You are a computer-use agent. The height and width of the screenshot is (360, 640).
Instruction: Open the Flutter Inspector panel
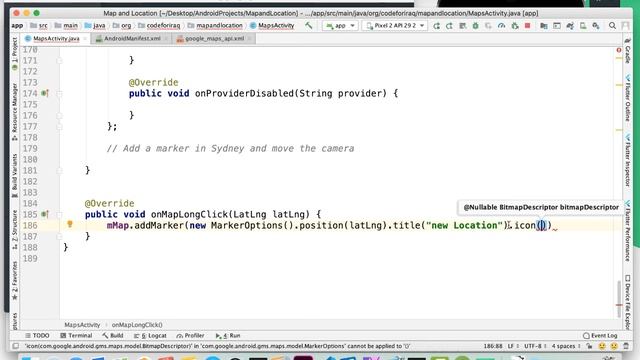pyautogui.click(x=627, y=161)
